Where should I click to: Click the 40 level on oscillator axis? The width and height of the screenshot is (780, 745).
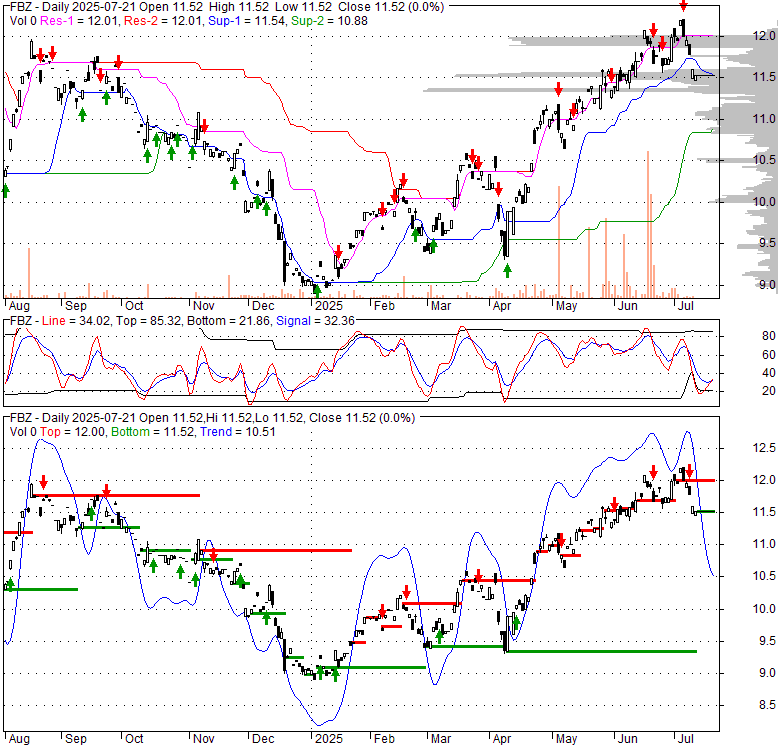769,373
